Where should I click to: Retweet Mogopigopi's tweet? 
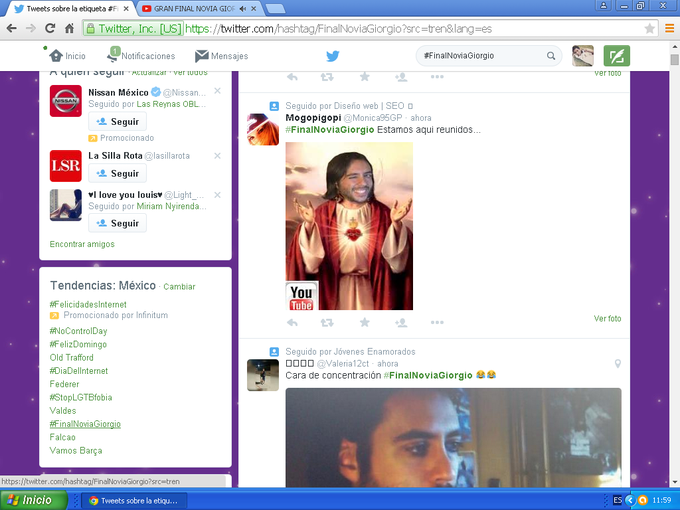coord(327,323)
